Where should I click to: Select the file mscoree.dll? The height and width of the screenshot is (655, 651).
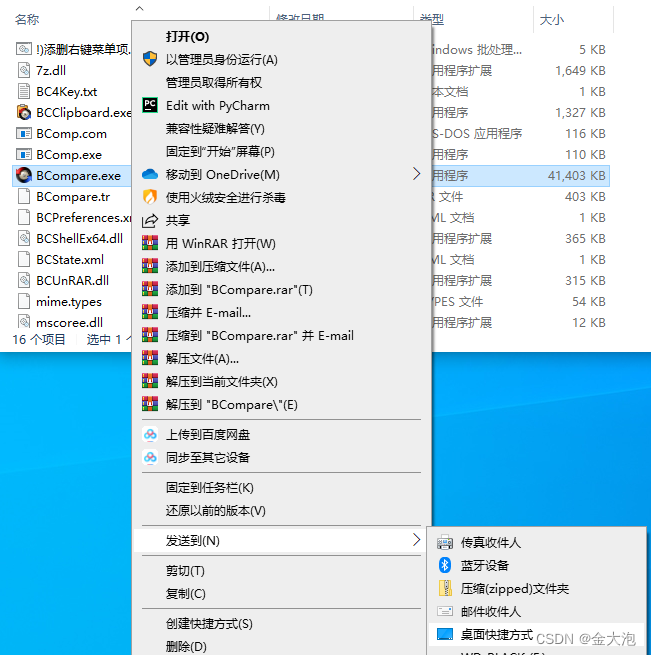coord(69,322)
